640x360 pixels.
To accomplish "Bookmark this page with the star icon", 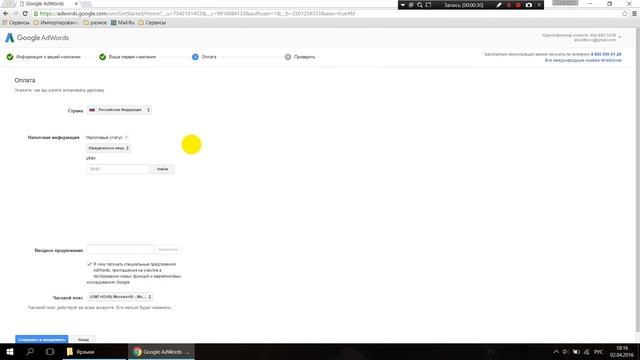I will click(x=624, y=13).
